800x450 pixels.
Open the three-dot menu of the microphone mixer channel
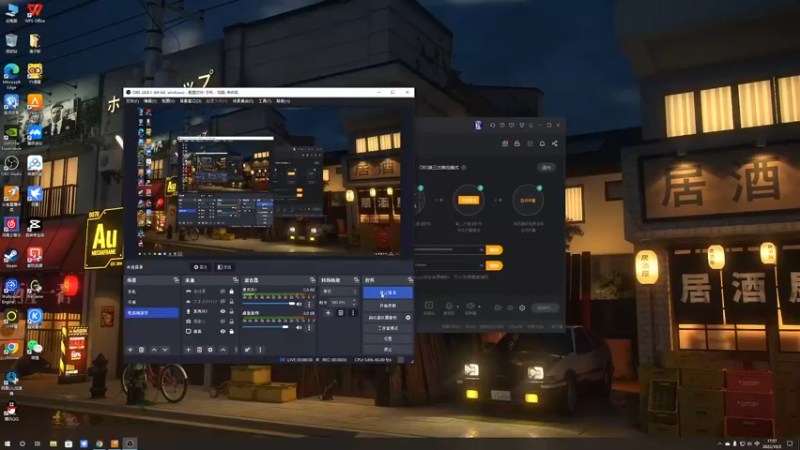click(309, 304)
